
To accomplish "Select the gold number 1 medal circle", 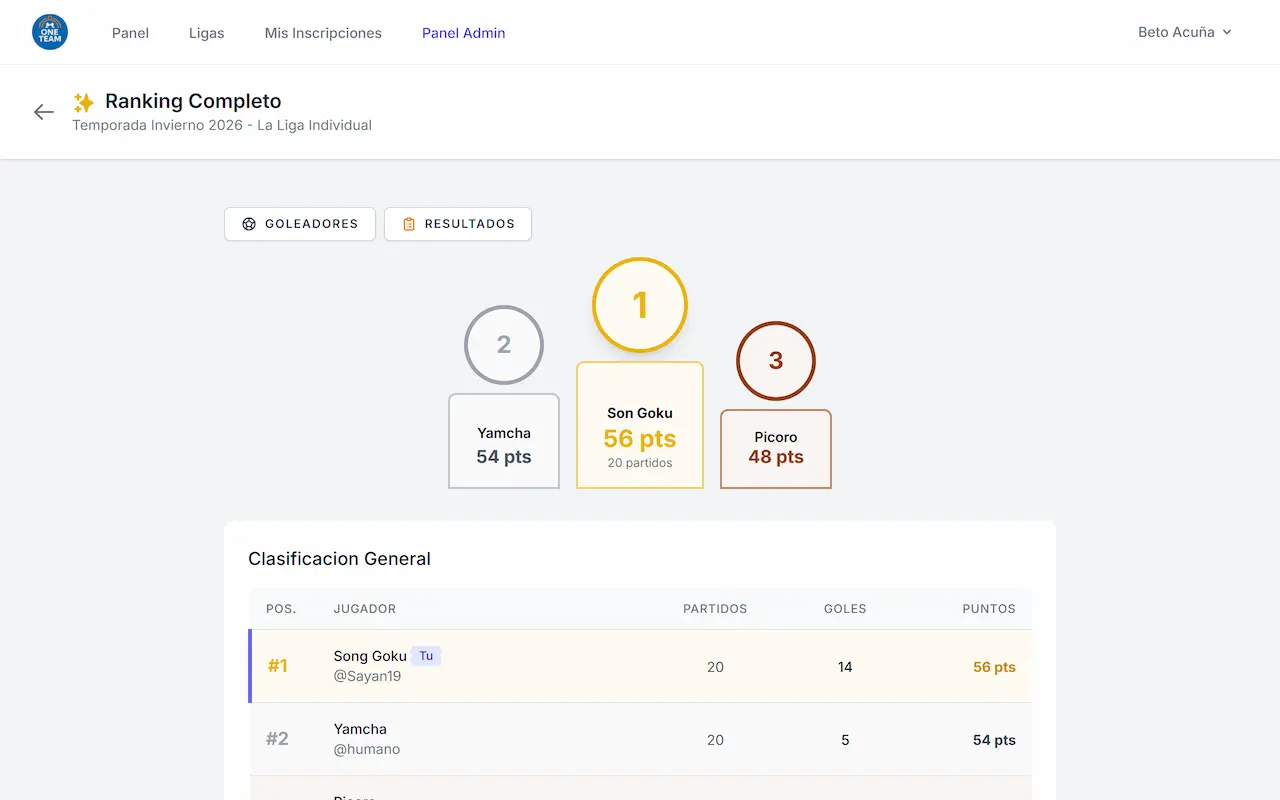I will 640,305.
